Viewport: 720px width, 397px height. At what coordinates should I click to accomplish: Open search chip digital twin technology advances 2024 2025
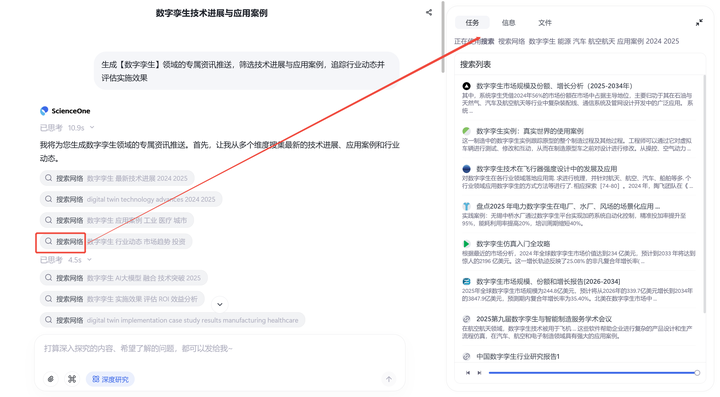pyautogui.click(x=131, y=199)
